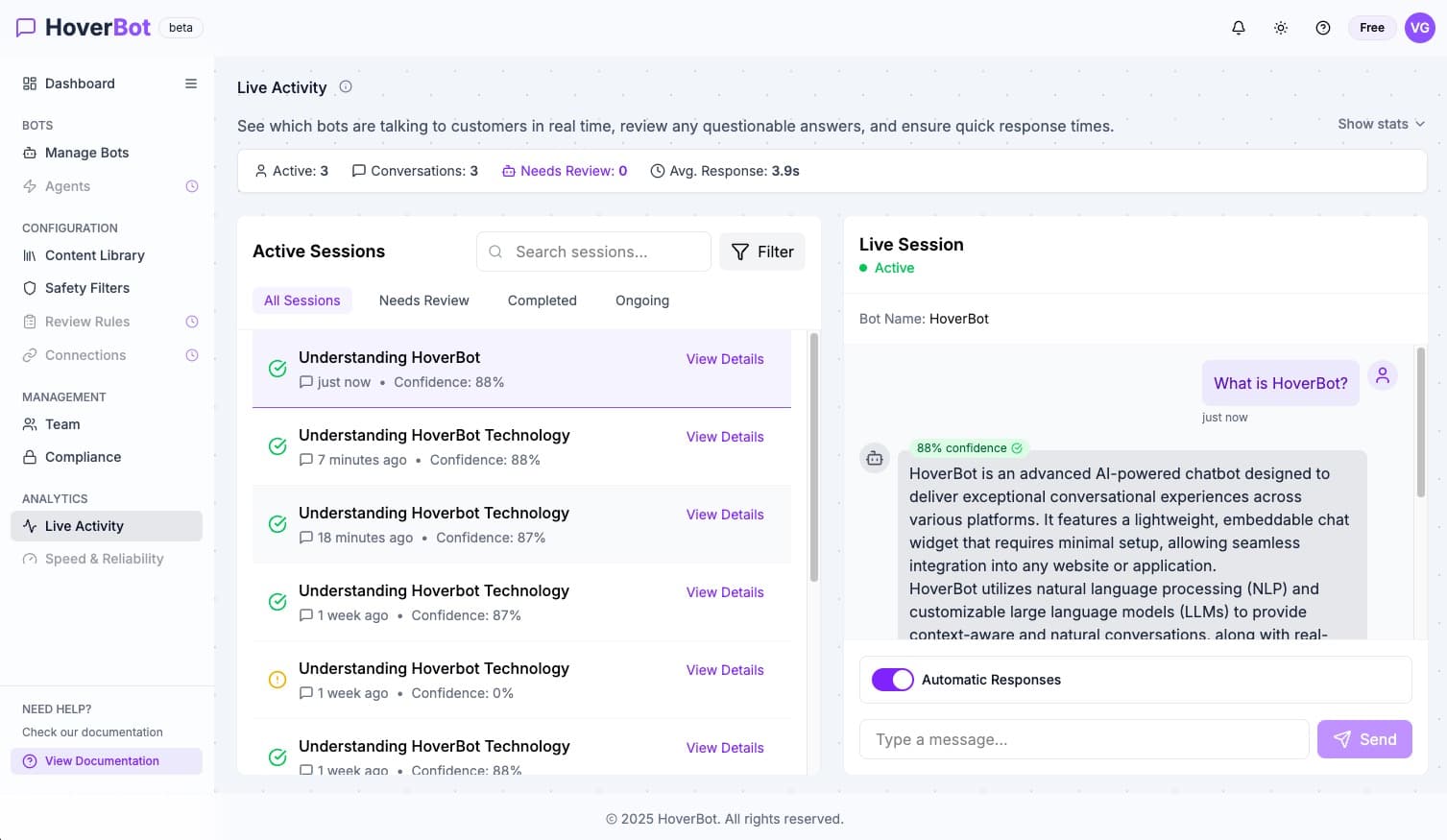1447x840 pixels.
Task: Click the Live Activity info icon
Action: coord(345,86)
